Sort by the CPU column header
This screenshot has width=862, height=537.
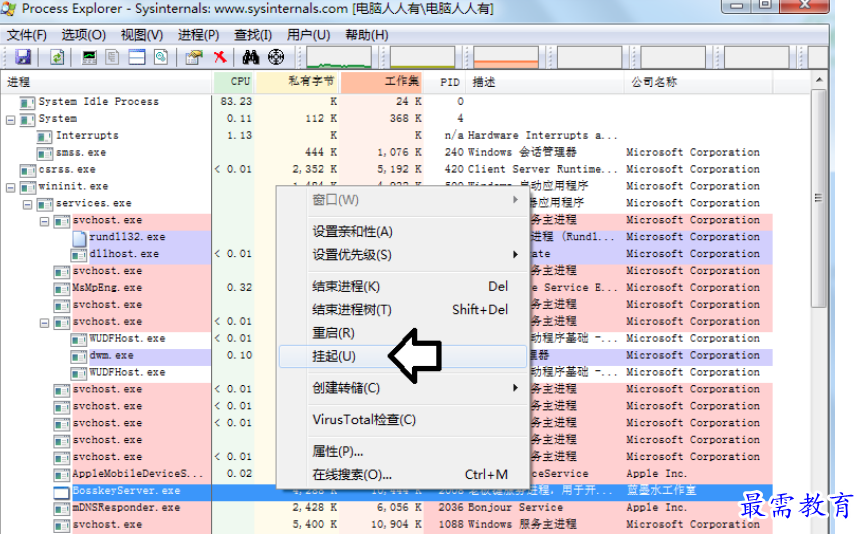pyautogui.click(x=234, y=82)
